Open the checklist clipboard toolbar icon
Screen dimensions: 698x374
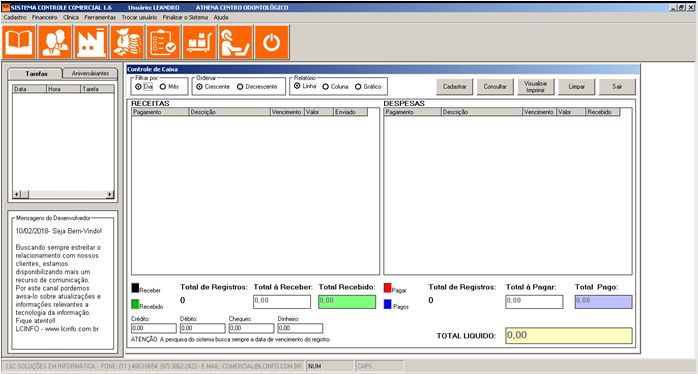tap(163, 42)
